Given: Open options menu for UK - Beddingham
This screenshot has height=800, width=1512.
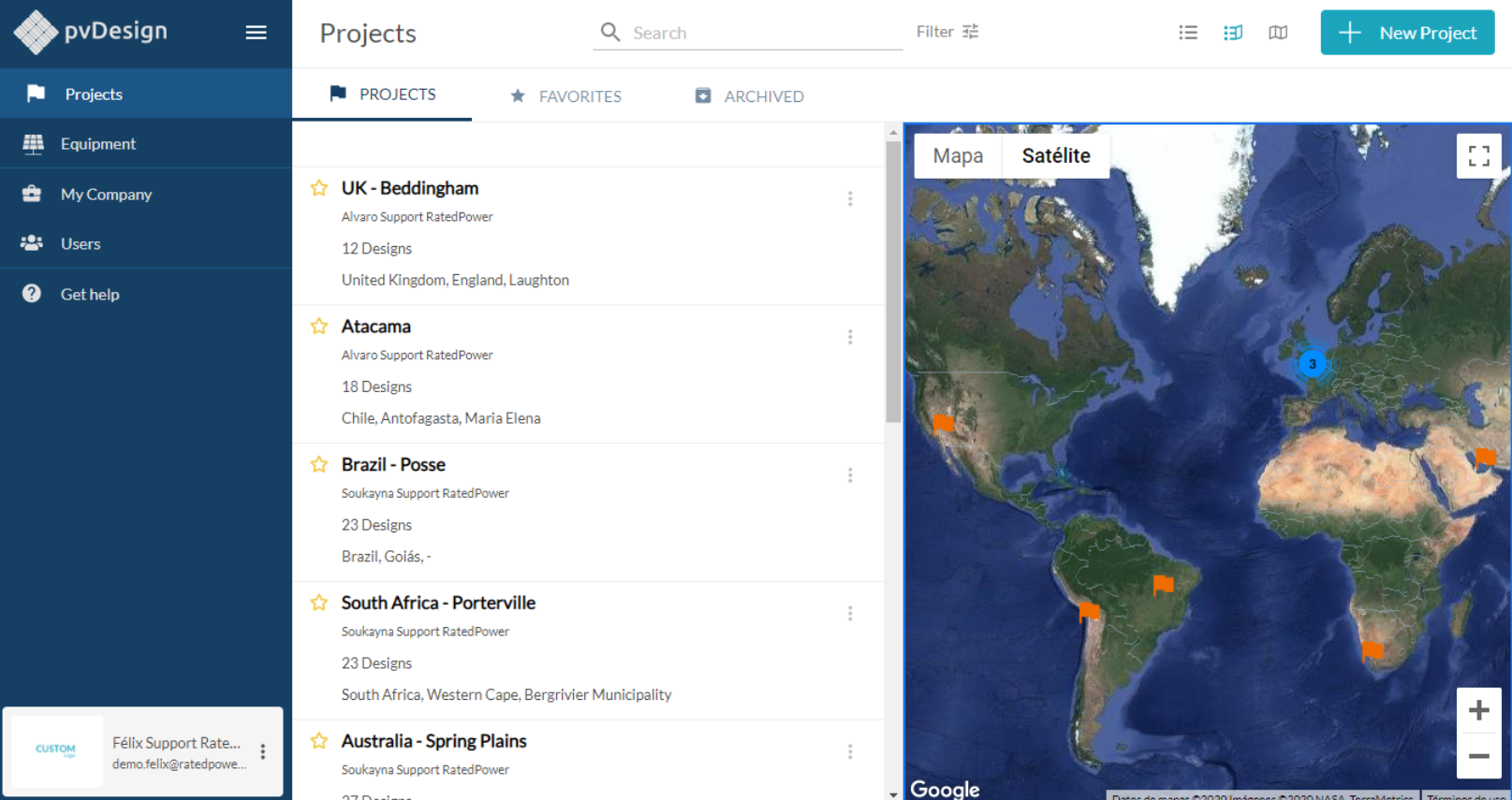Looking at the screenshot, I should (x=850, y=198).
